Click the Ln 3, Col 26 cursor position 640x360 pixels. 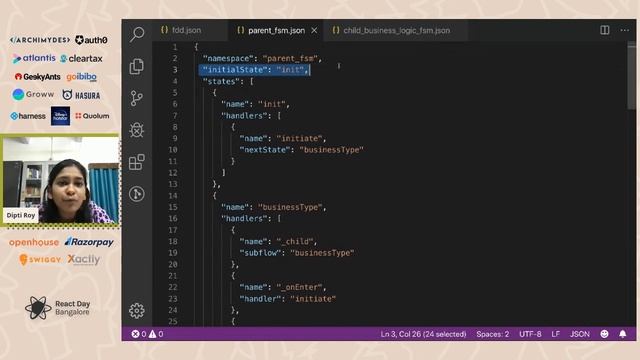423,334
